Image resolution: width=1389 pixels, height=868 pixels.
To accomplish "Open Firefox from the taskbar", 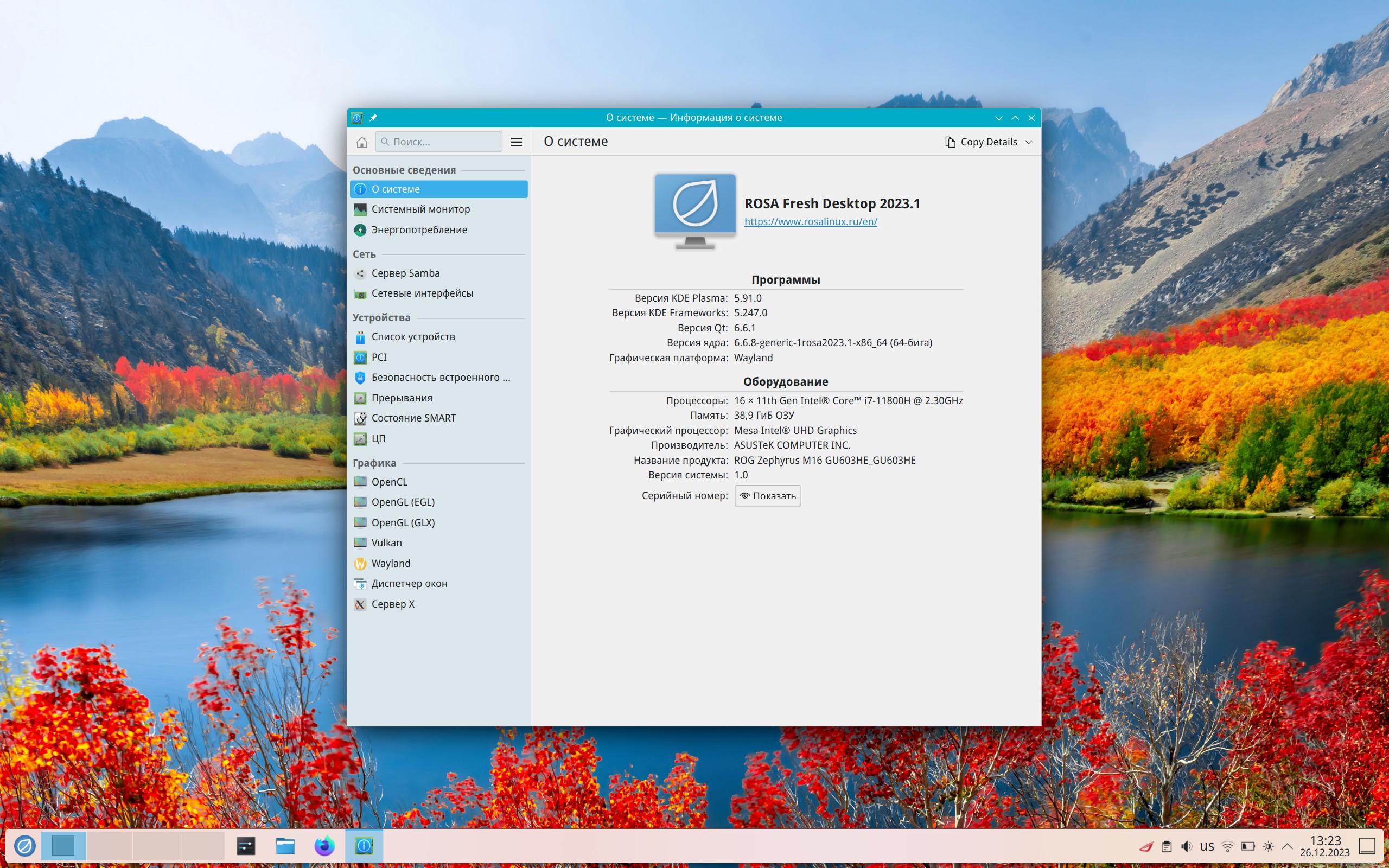I will [324, 846].
